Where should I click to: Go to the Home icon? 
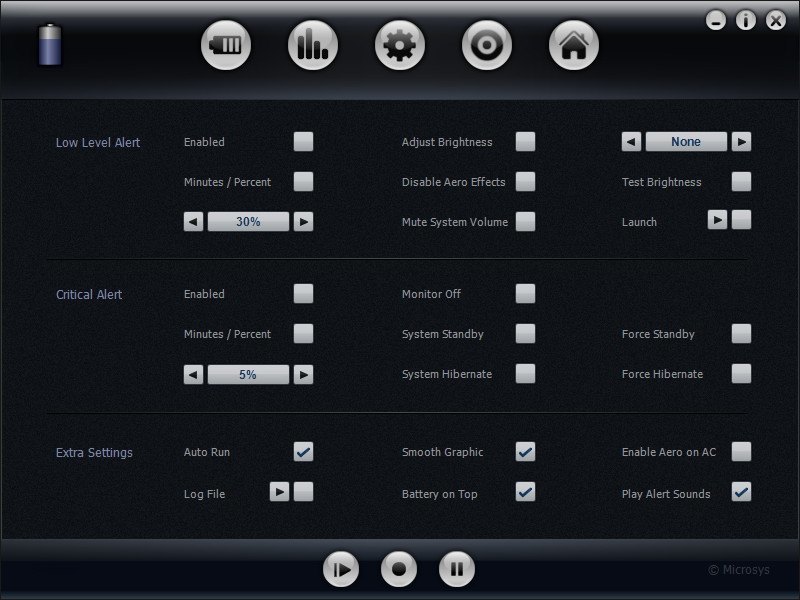[x=574, y=45]
